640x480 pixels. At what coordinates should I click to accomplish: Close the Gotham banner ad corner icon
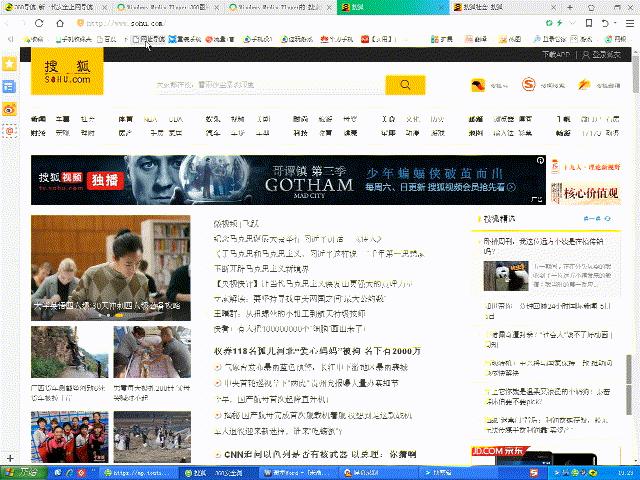pos(540,160)
